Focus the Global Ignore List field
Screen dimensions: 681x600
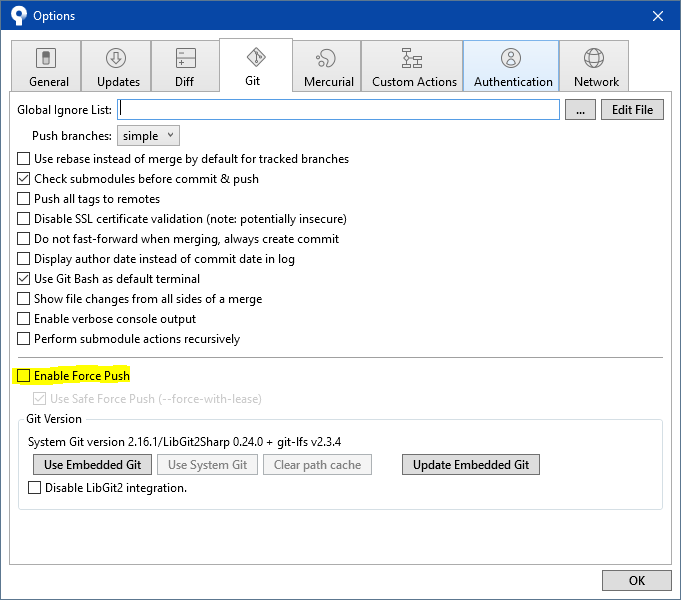[338, 109]
